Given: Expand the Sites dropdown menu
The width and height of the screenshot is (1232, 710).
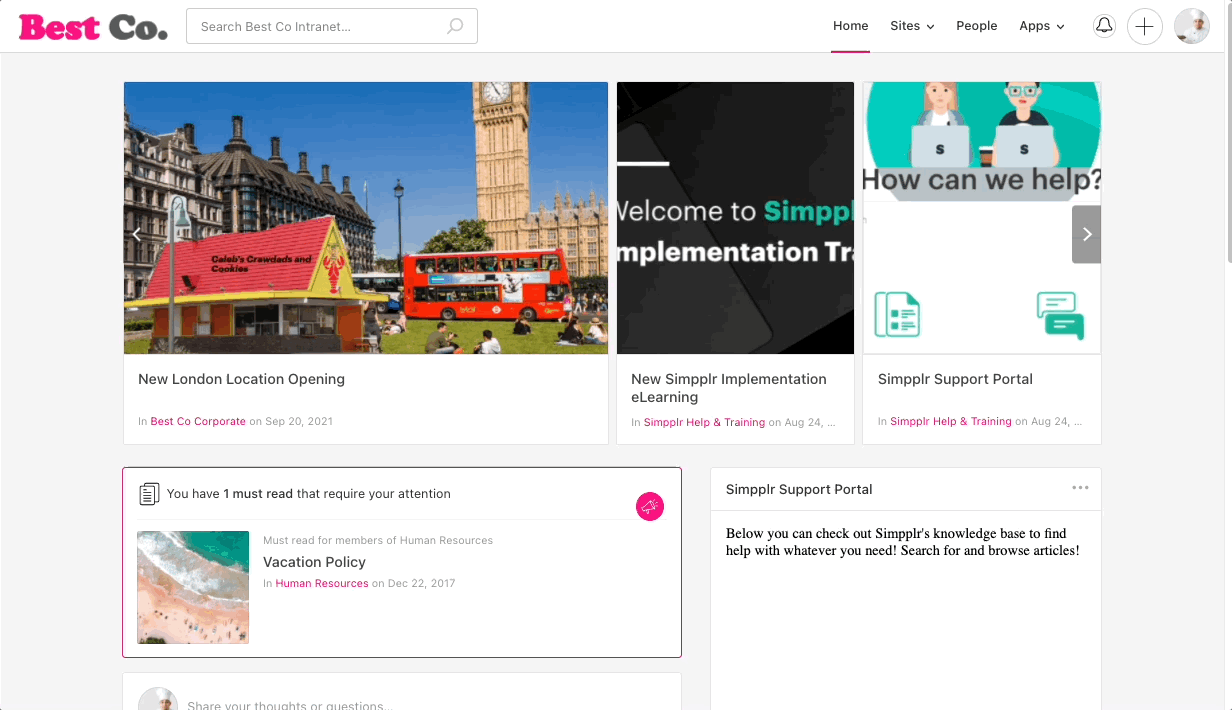Looking at the screenshot, I should click(x=912, y=26).
